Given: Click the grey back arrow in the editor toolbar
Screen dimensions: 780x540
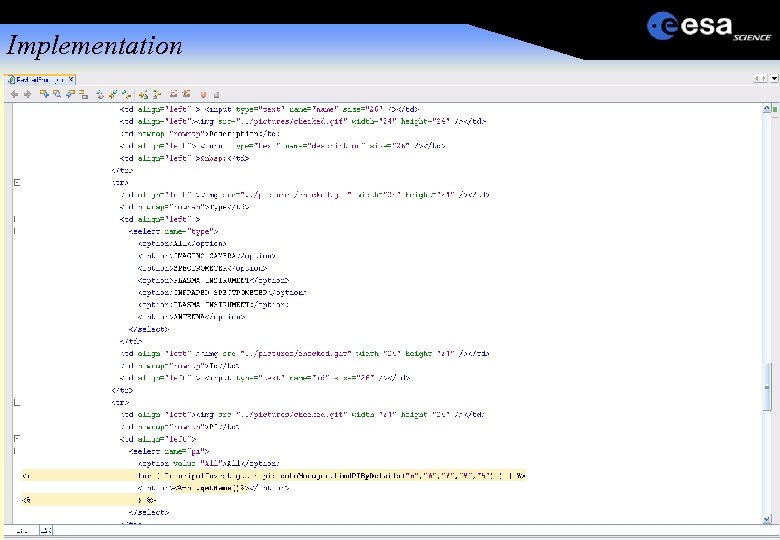Looking at the screenshot, I should (14, 94).
